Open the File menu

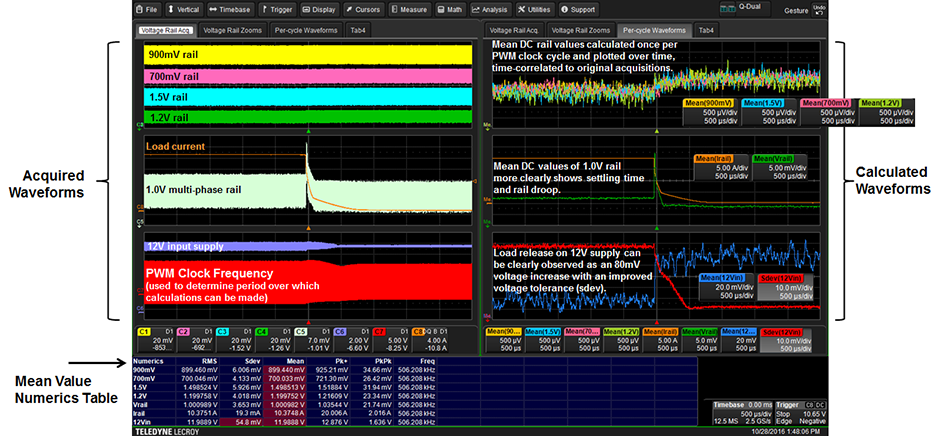148,9
